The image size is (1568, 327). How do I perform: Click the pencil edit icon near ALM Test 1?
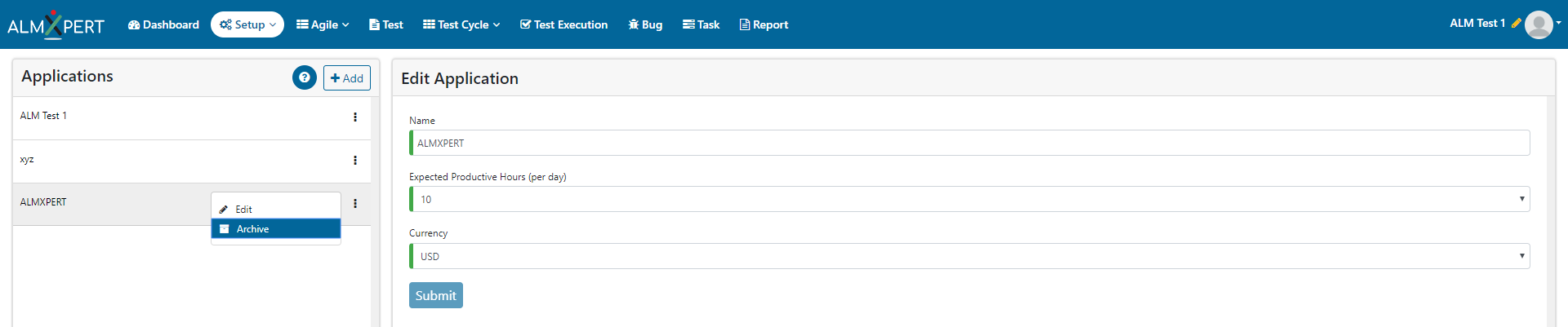[x=1516, y=24]
